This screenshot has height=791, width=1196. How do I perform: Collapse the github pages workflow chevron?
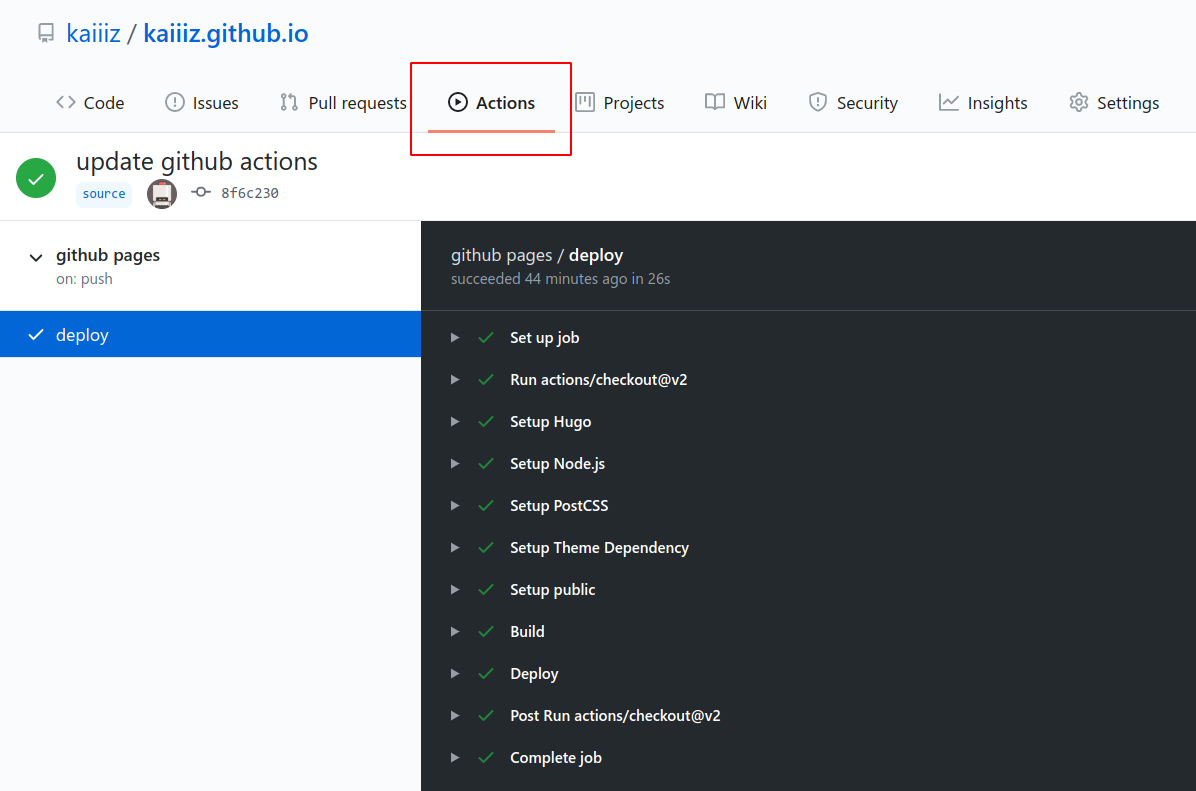click(x=36, y=258)
